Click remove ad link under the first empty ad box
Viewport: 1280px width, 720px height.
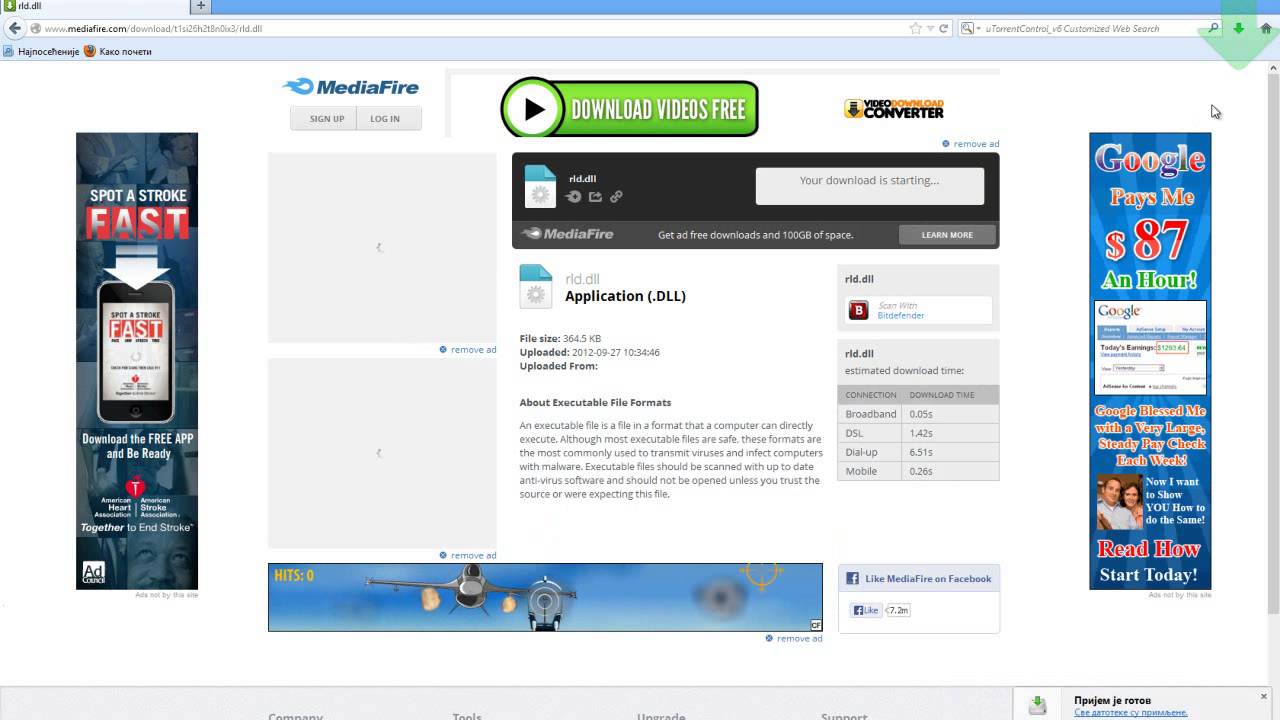click(x=467, y=350)
